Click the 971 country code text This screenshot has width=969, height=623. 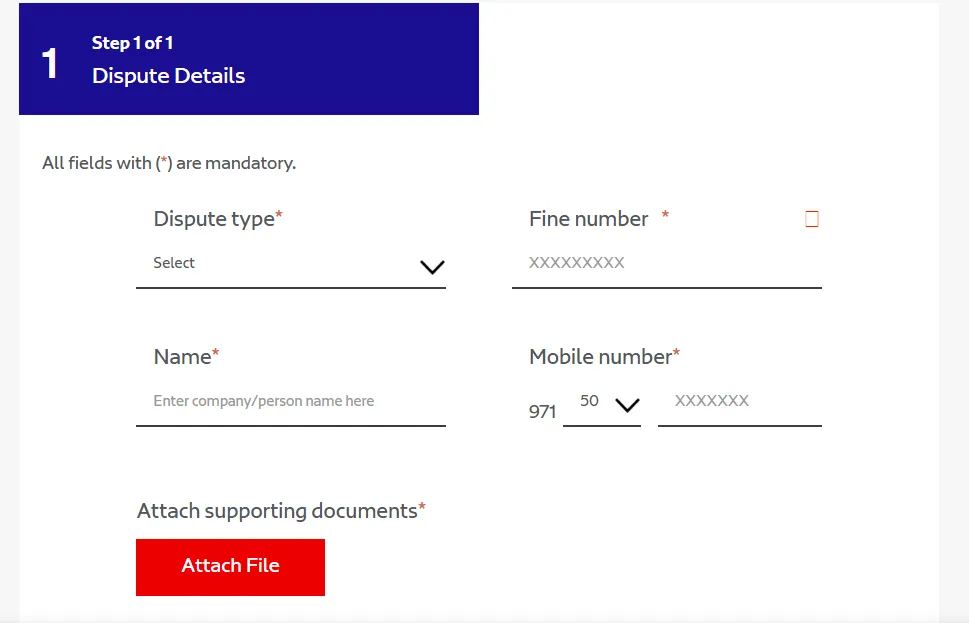click(x=542, y=411)
